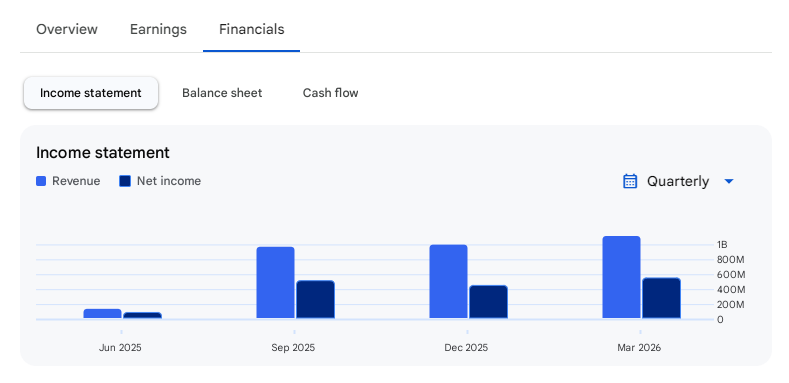Screen dimensions: 789x383
Task: Click the Revenue legend label
Action: [x=76, y=181]
